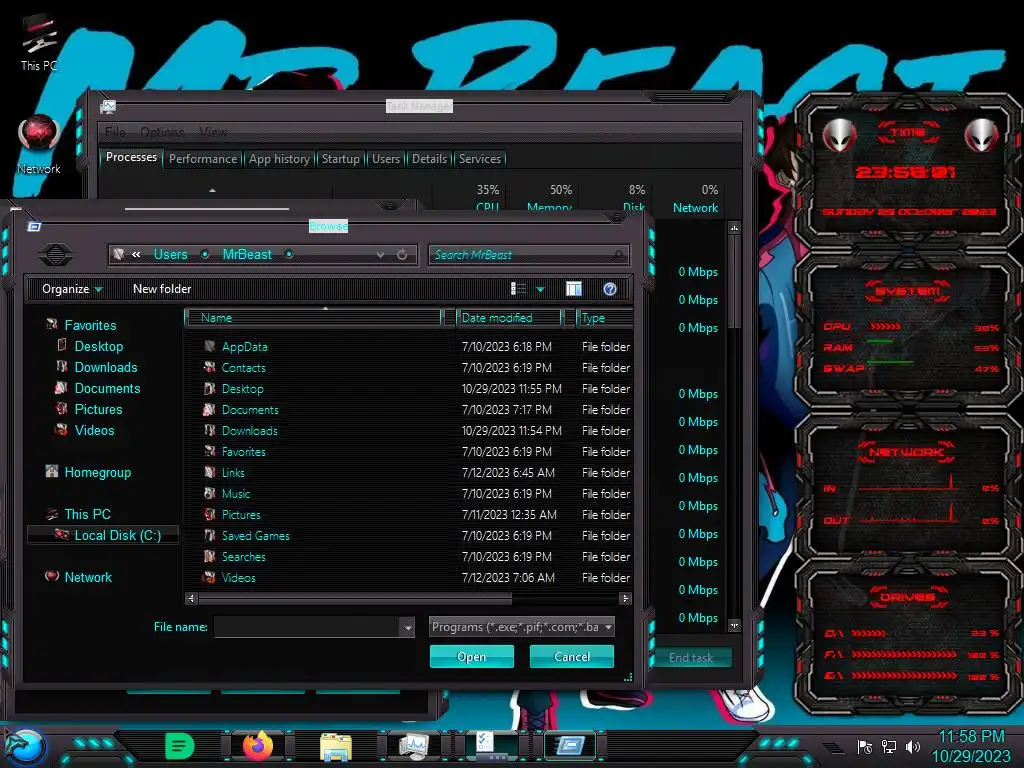Open Network desktop icon
Screen dimensions: 1024x768
tap(39, 145)
